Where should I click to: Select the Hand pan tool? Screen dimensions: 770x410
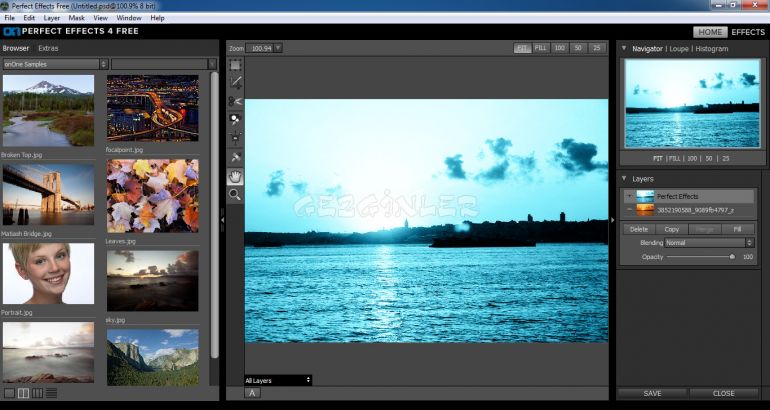coord(235,177)
